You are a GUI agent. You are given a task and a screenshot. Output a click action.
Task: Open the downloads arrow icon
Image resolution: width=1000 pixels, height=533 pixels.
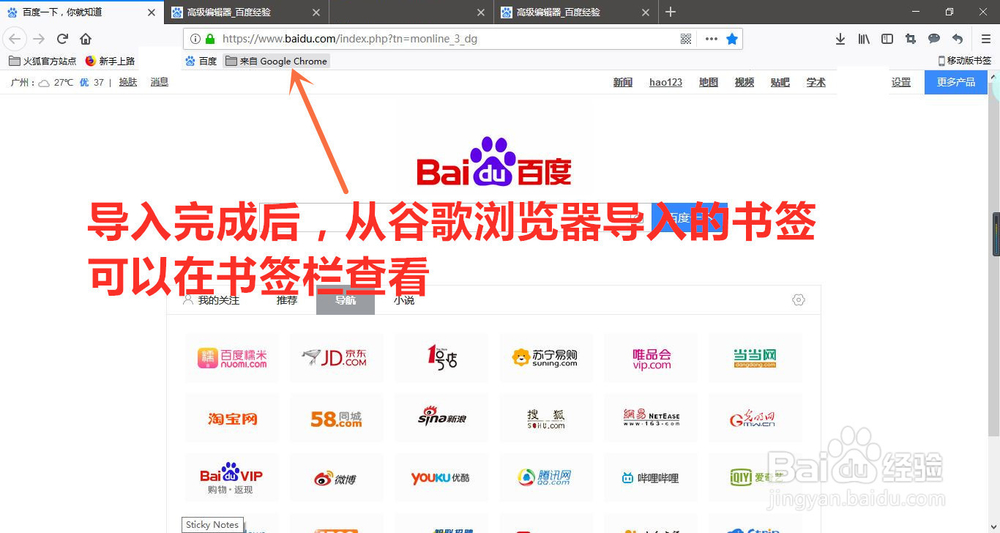pos(840,39)
